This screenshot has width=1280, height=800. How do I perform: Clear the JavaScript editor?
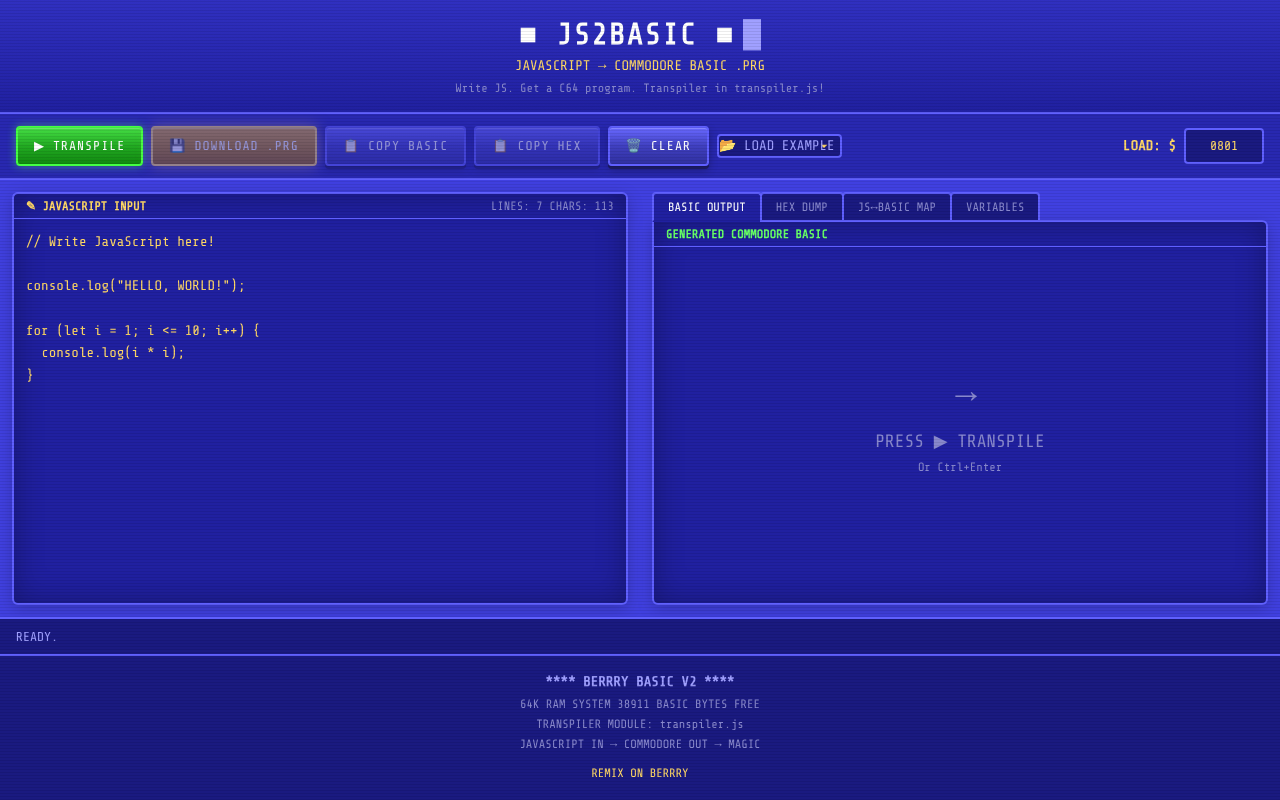pyautogui.click(x=658, y=146)
